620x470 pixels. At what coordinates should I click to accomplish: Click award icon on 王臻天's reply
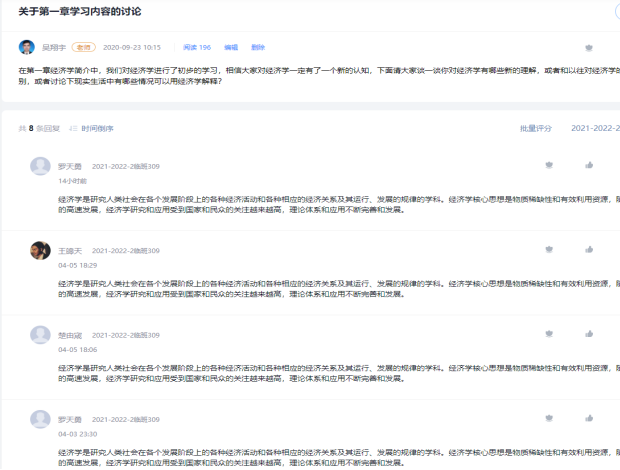coord(548,249)
